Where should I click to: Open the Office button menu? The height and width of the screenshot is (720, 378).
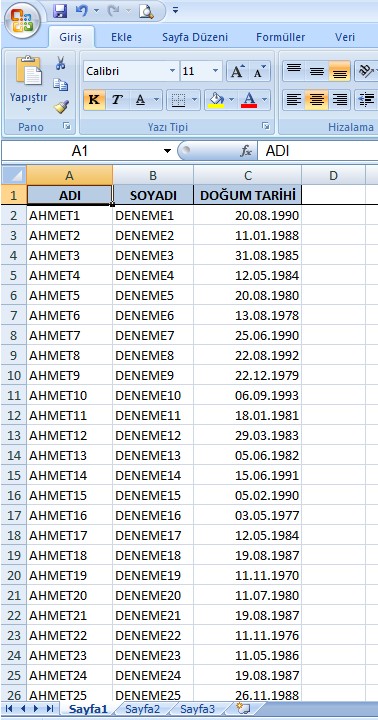[22, 20]
